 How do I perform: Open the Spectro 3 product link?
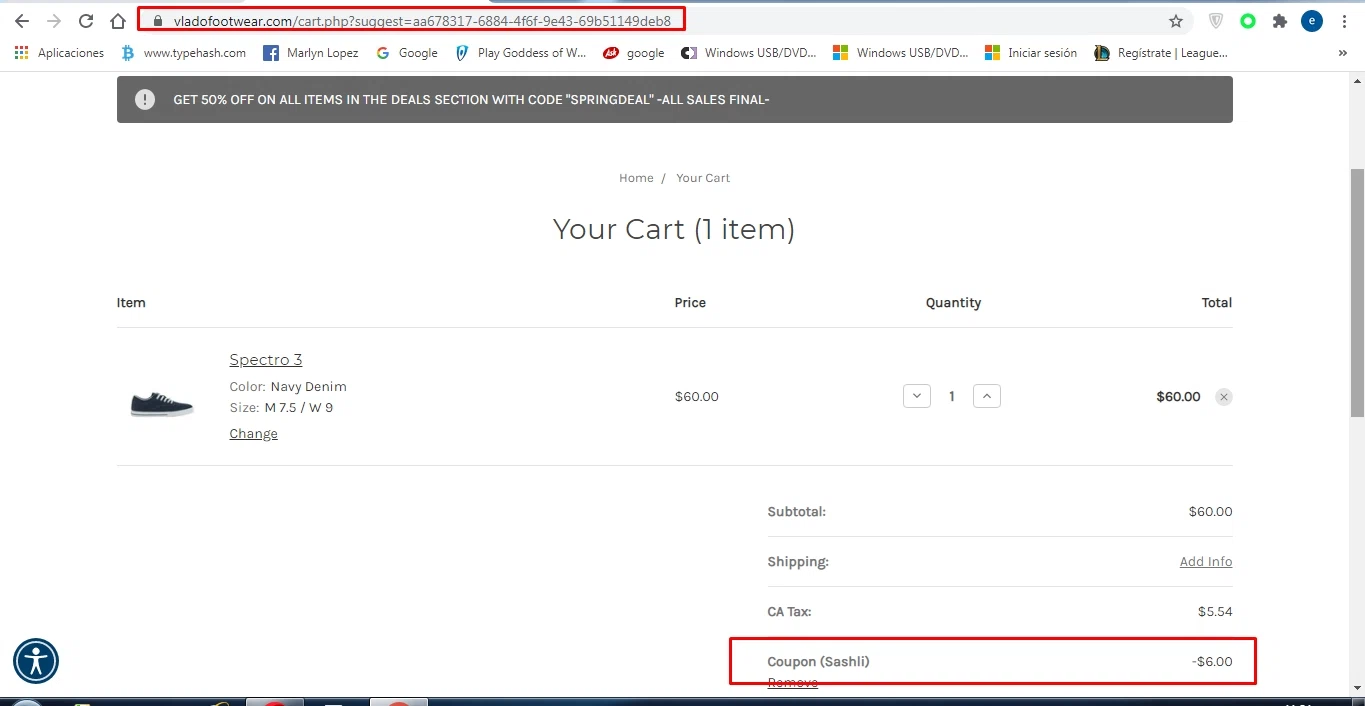coord(266,360)
